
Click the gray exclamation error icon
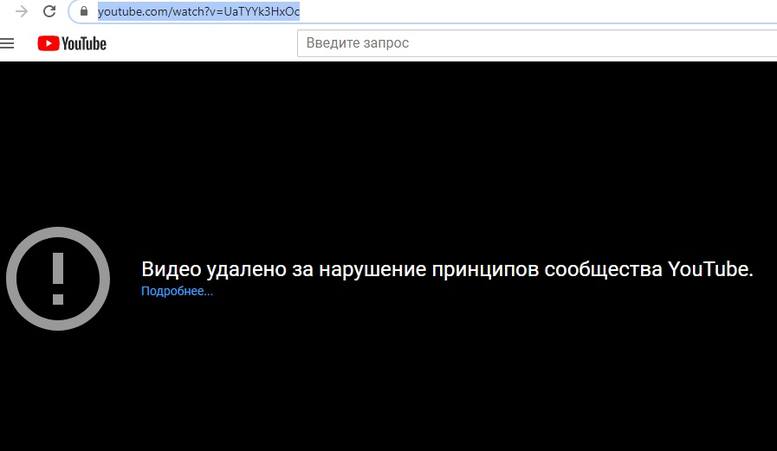point(57,279)
